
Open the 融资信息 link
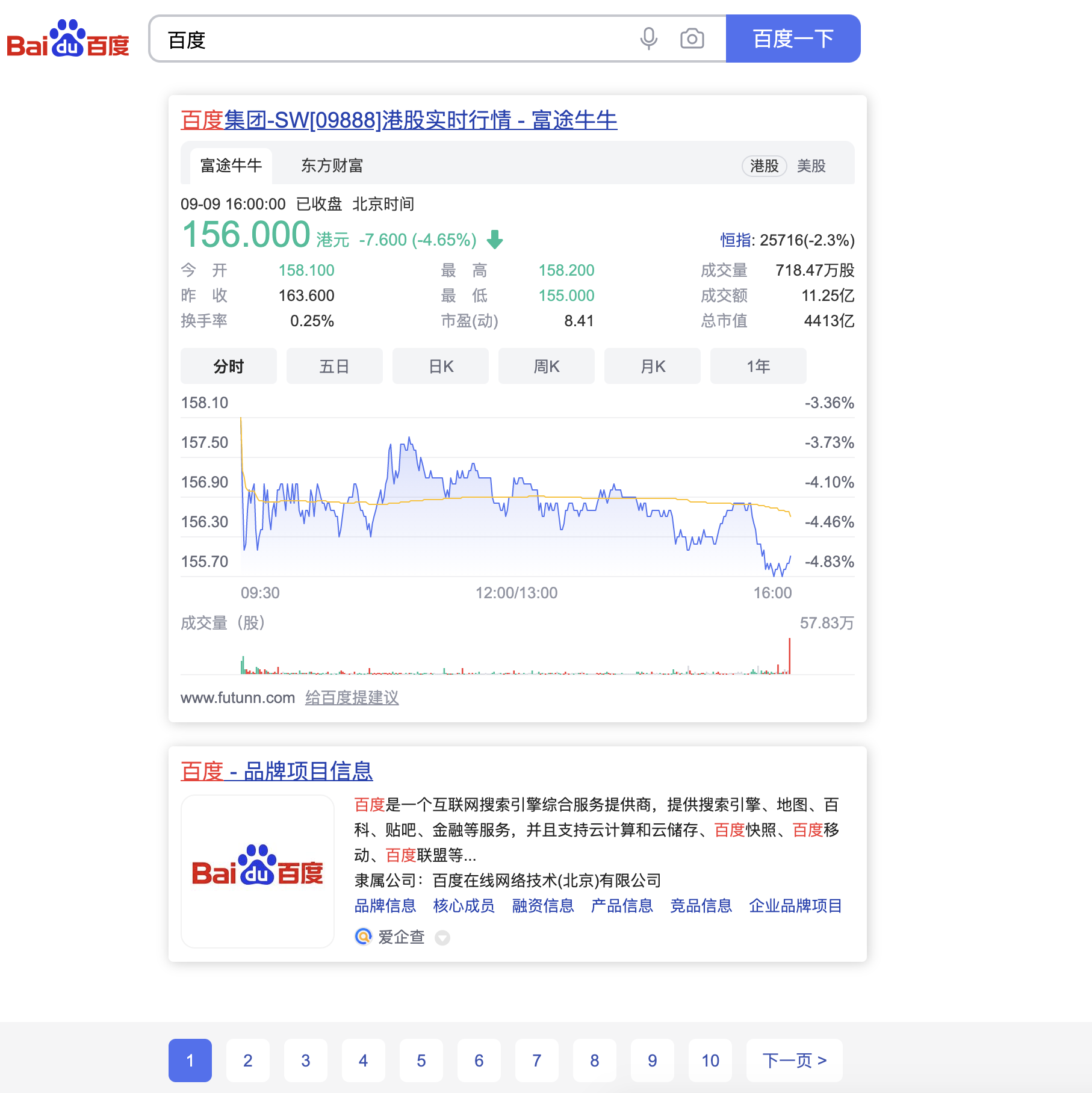click(542, 905)
